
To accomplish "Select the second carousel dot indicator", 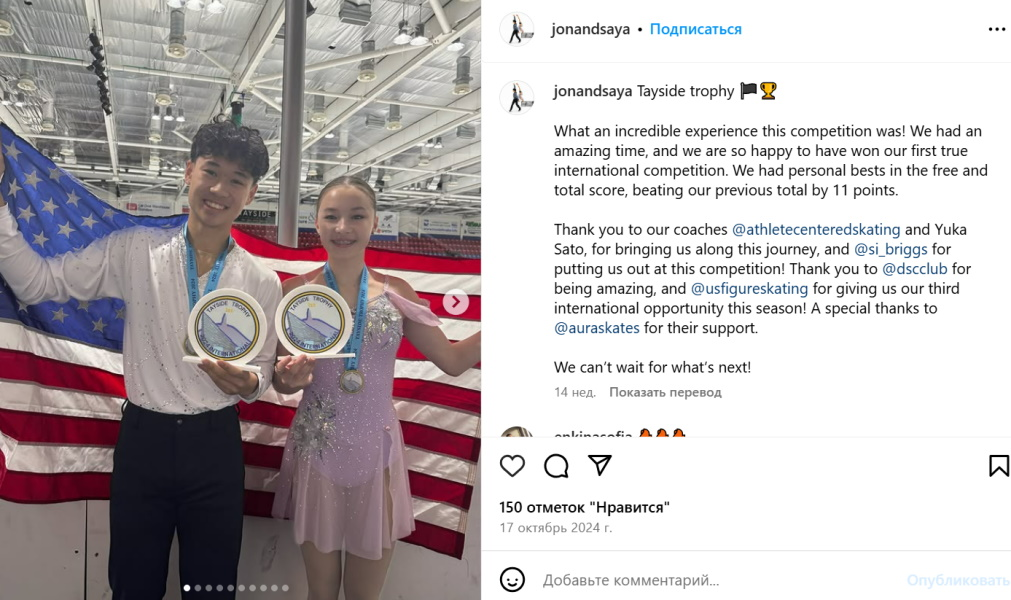I will pyautogui.click(x=198, y=588).
